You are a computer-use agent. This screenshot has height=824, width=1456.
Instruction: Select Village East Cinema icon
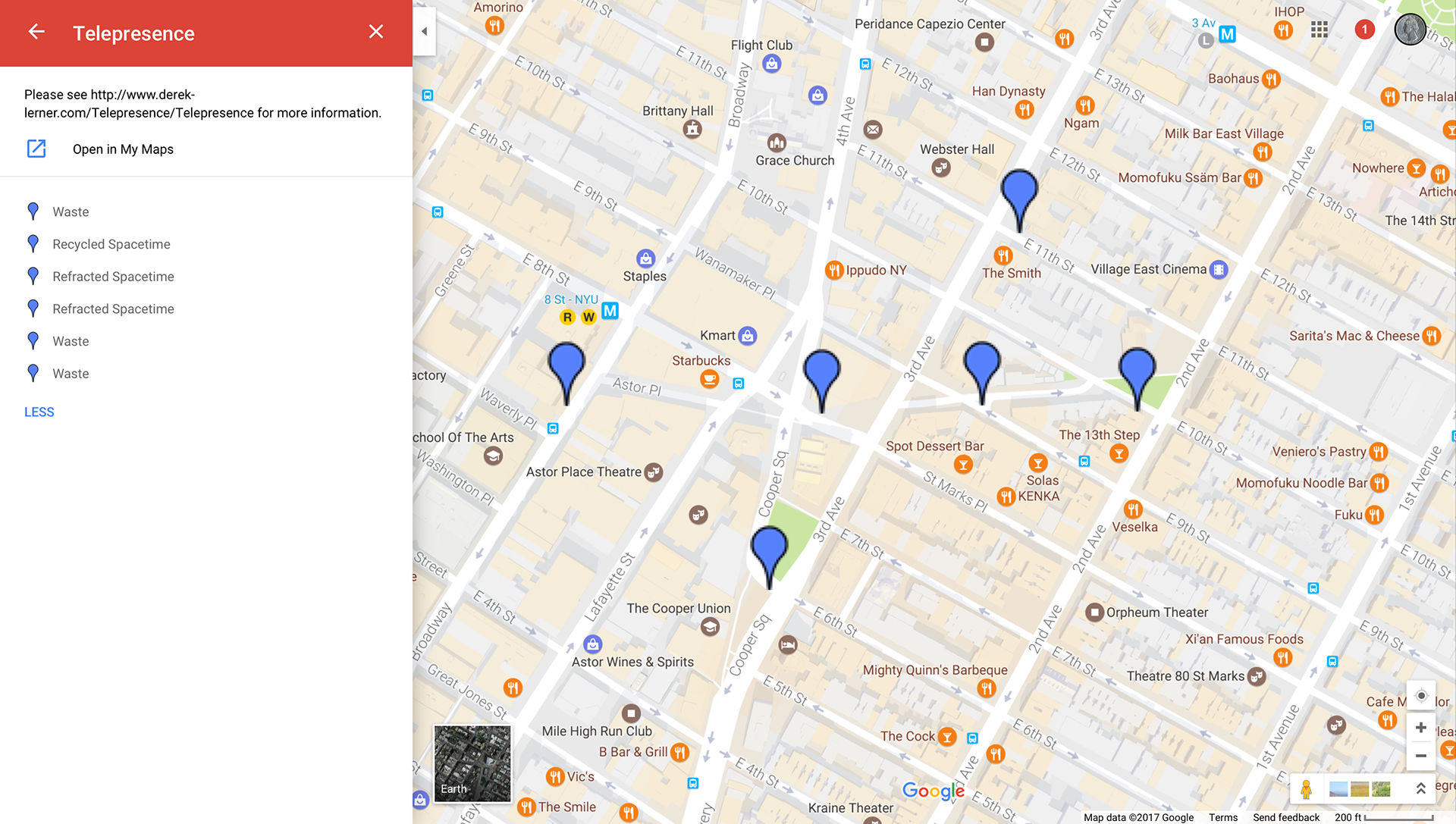[1219, 269]
